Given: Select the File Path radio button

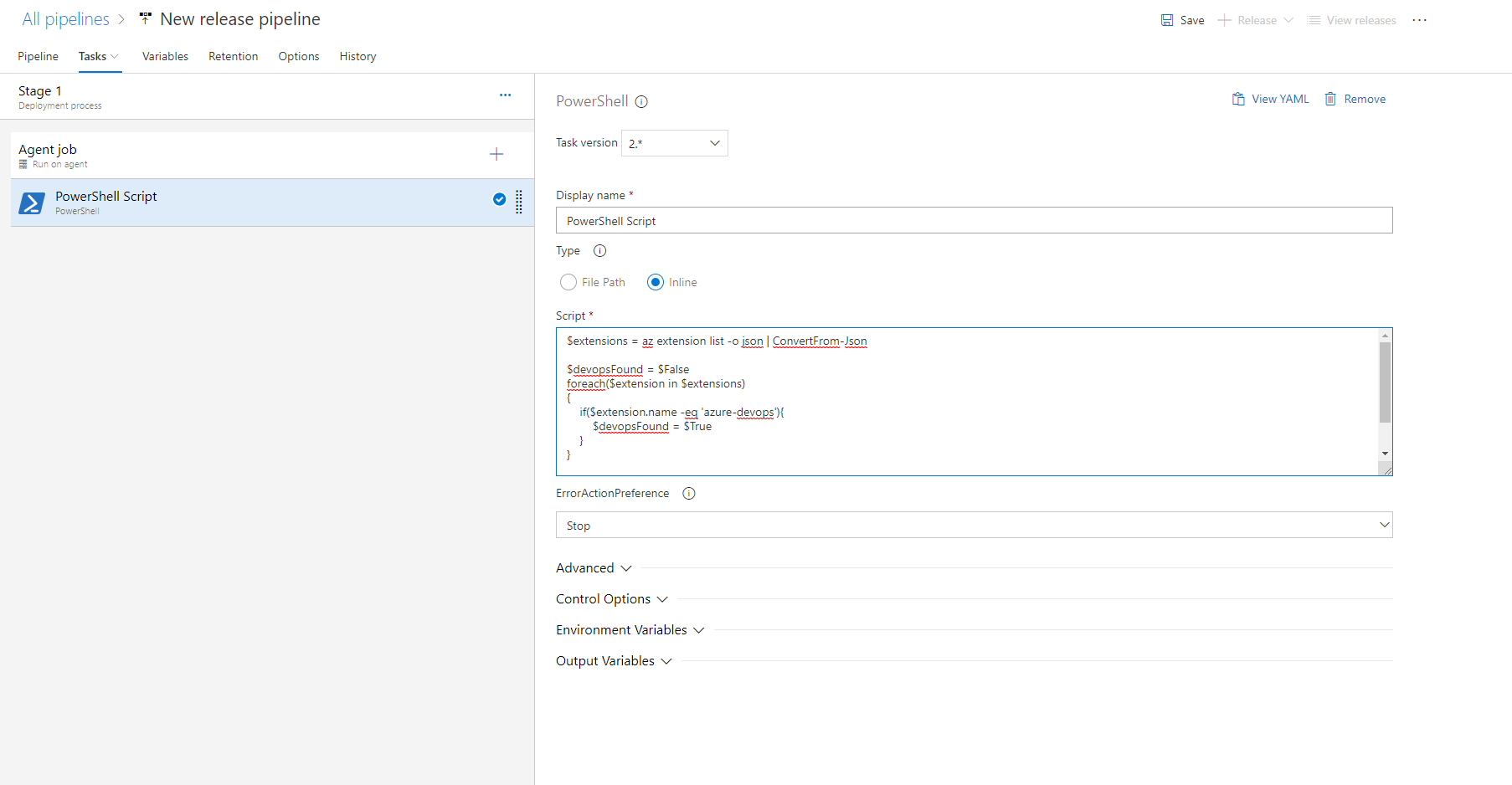Looking at the screenshot, I should [568, 283].
